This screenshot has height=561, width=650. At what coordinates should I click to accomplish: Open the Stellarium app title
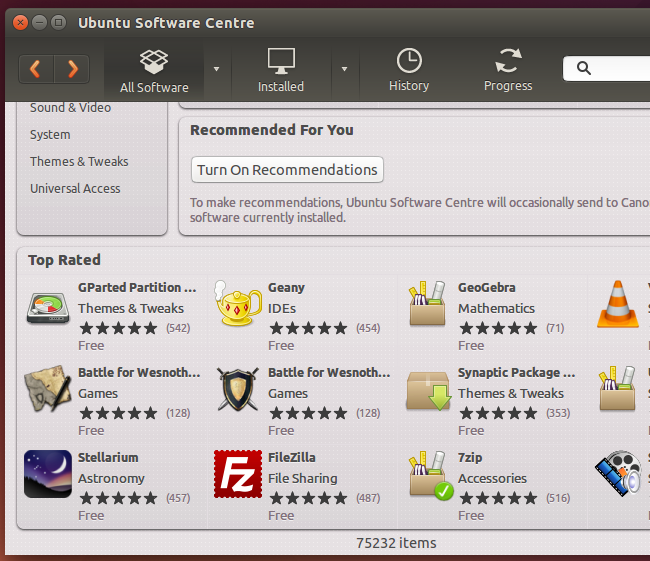click(x=108, y=457)
